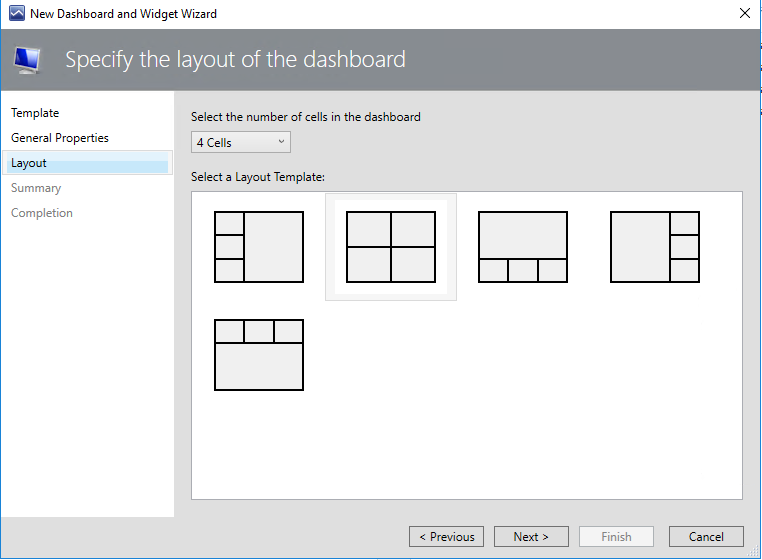
Task: Choose layout with three small cells on top
Action: pos(259,355)
